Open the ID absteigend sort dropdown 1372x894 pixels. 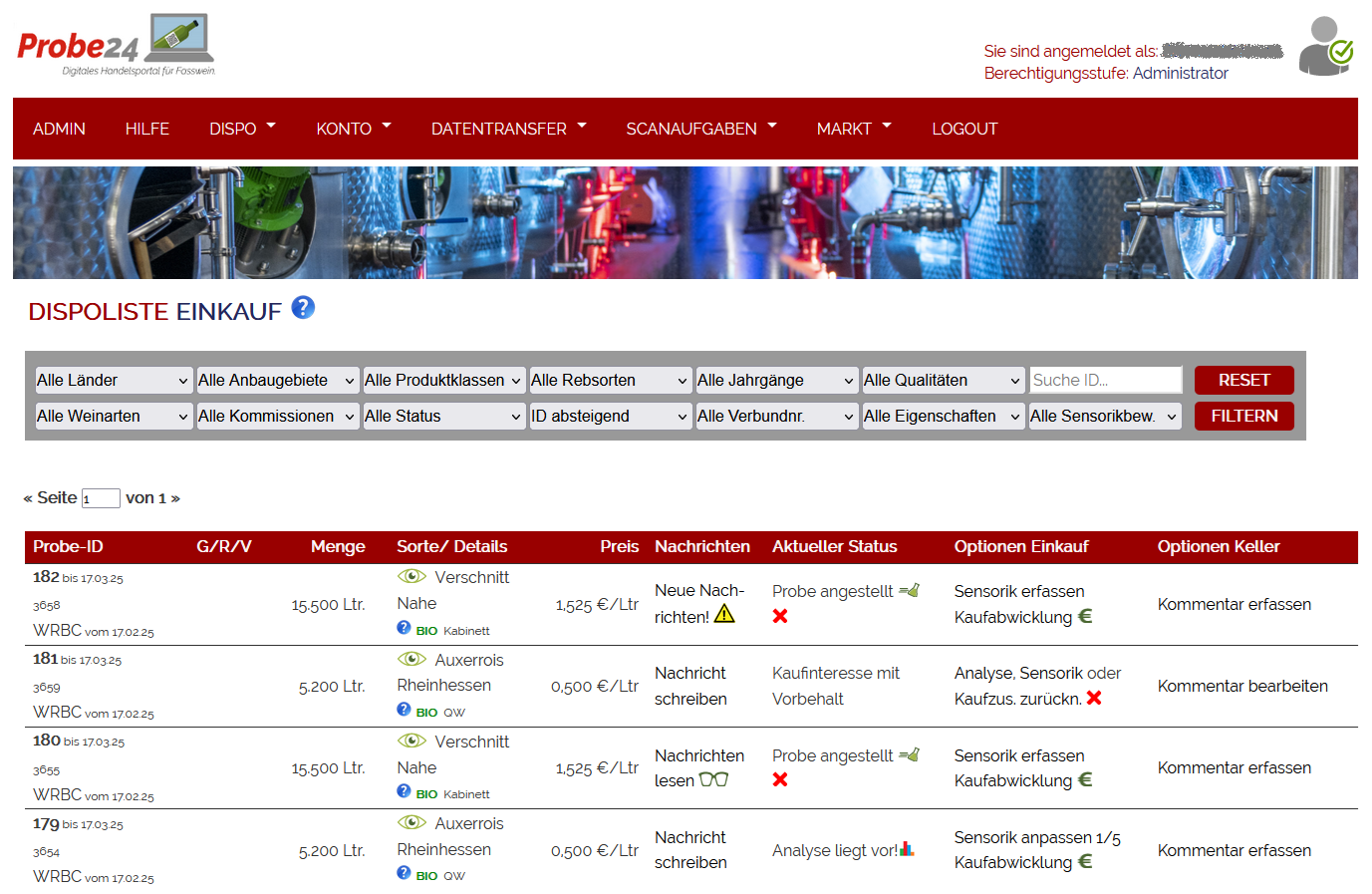(x=610, y=417)
